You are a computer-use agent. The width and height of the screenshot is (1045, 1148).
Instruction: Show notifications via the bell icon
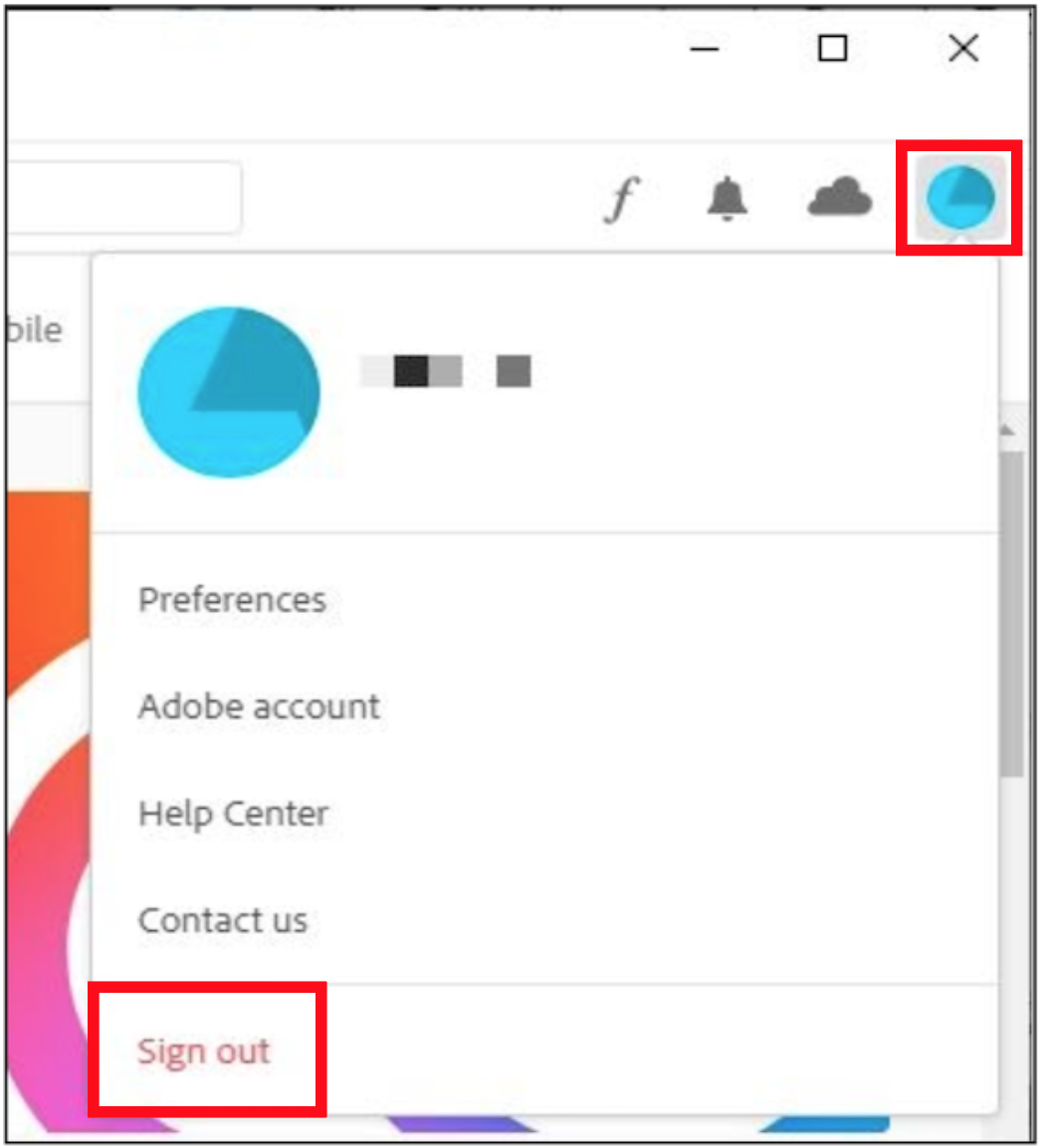[728, 198]
